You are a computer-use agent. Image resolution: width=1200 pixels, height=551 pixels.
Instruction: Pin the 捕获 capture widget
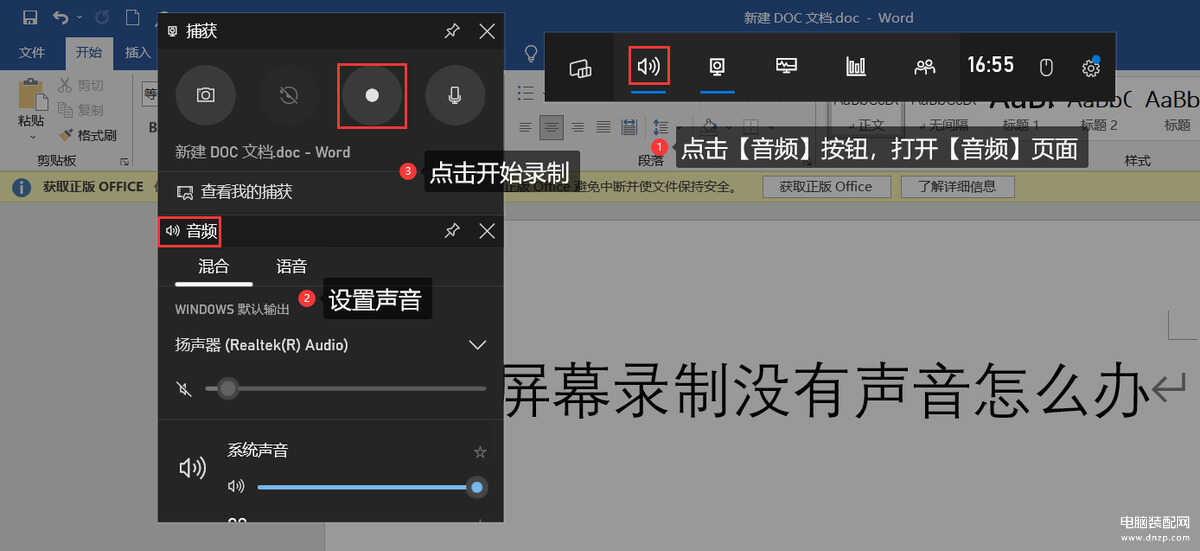[x=452, y=31]
